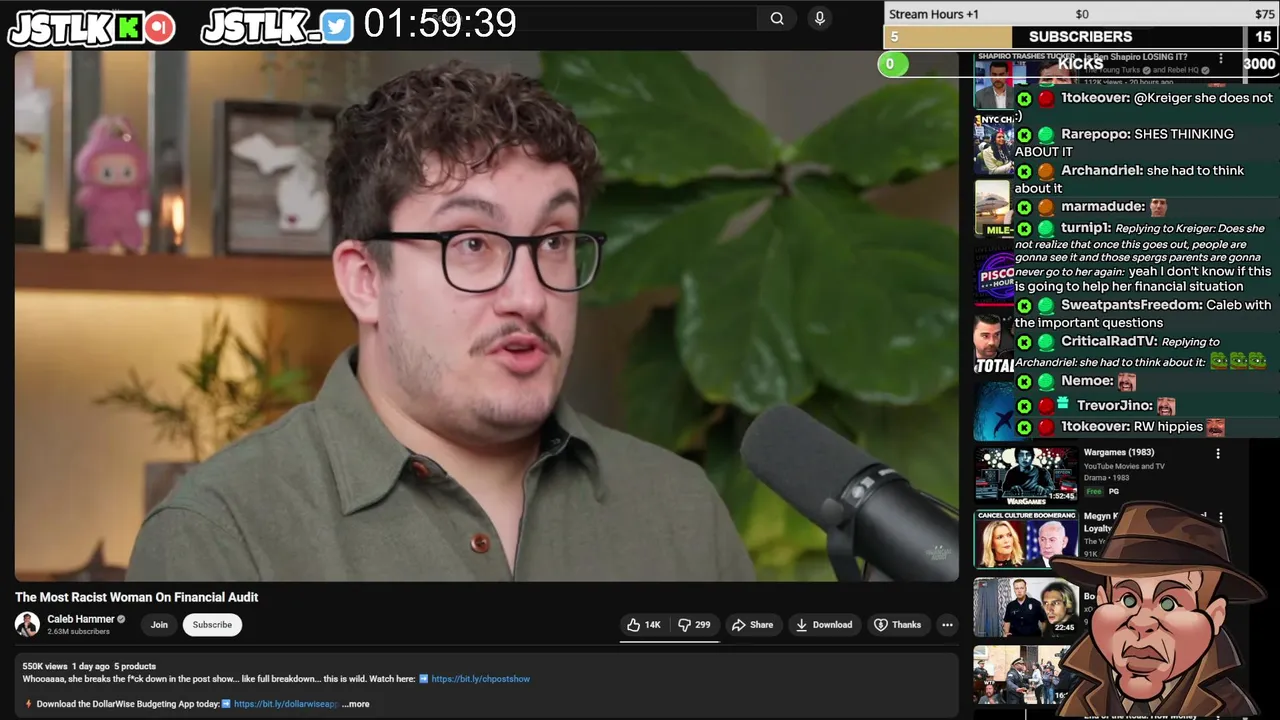Click 'YouTube Movies and TV' under Wargames
The width and height of the screenshot is (1280, 720).
coord(1124,466)
